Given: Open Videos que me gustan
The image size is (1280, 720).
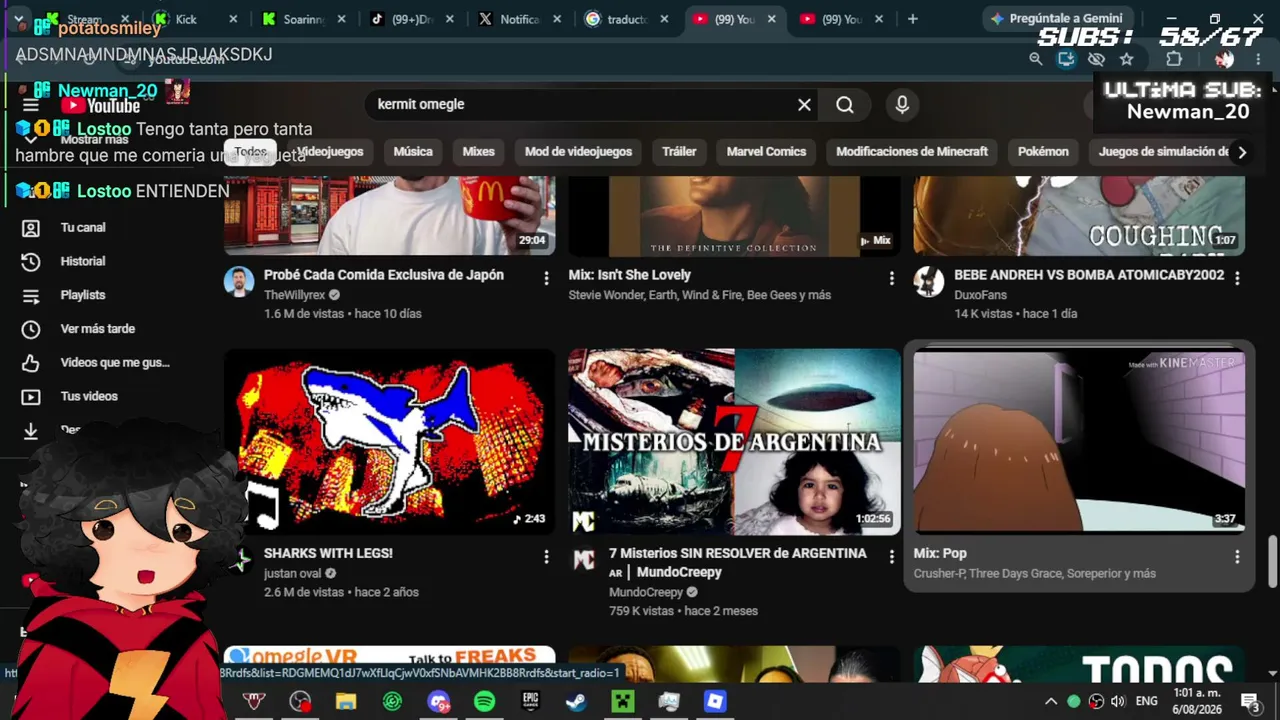Looking at the screenshot, I should coord(115,363).
